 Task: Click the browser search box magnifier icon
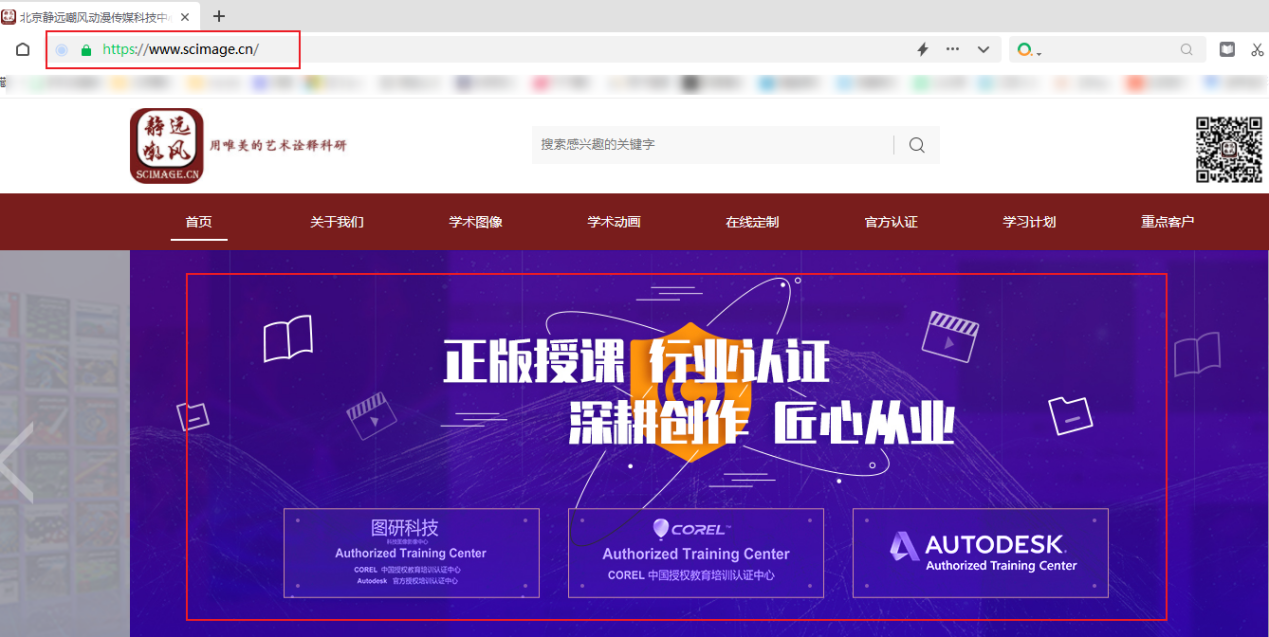click(x=1187, y=49)
